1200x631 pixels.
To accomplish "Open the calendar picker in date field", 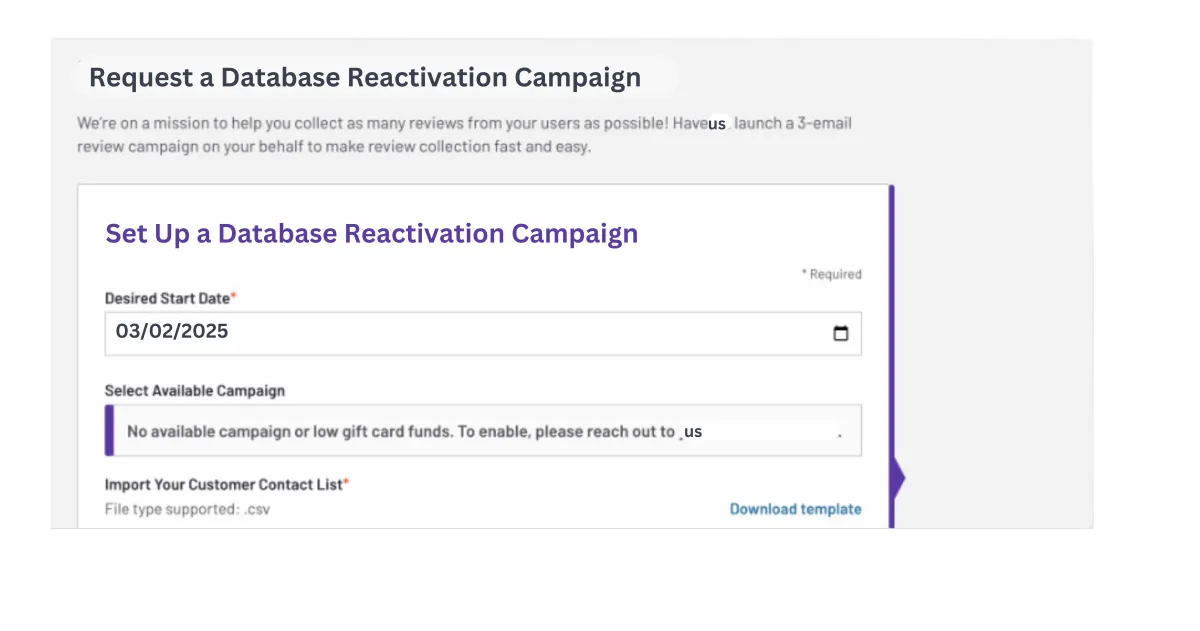I will click(x=840, y=333).
